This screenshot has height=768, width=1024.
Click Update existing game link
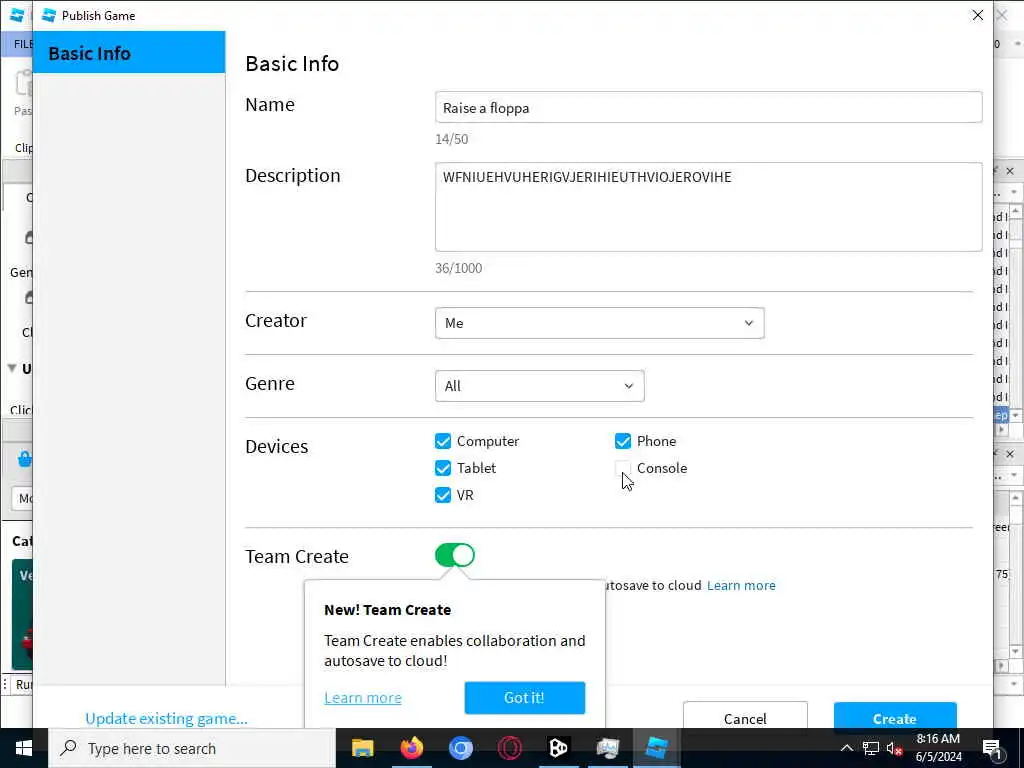(167, 718)
